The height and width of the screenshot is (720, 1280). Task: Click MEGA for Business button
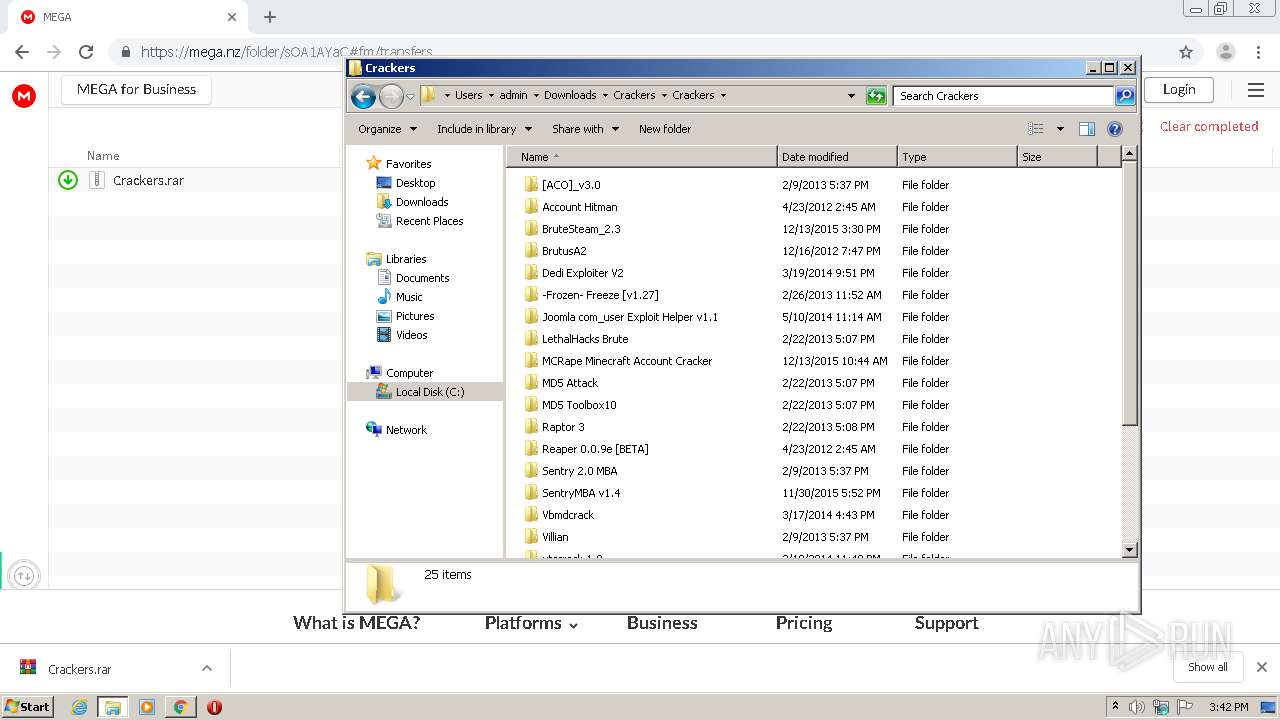tap(137, 89)
